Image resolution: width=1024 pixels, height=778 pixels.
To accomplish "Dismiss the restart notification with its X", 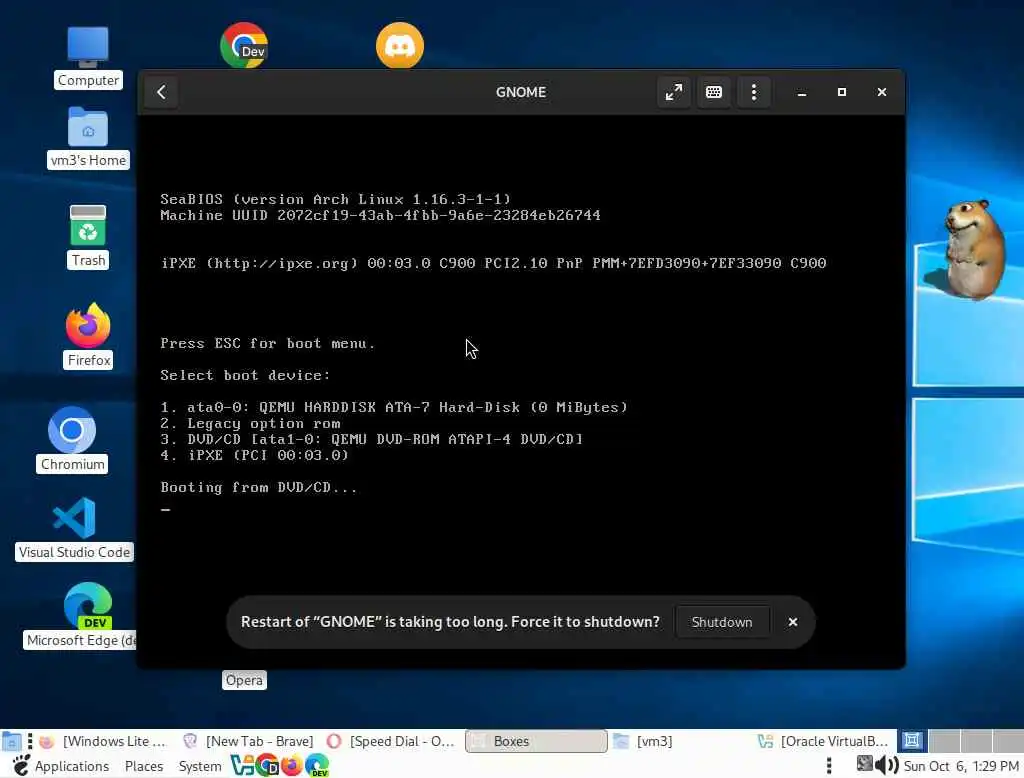I will coord(792,622).
